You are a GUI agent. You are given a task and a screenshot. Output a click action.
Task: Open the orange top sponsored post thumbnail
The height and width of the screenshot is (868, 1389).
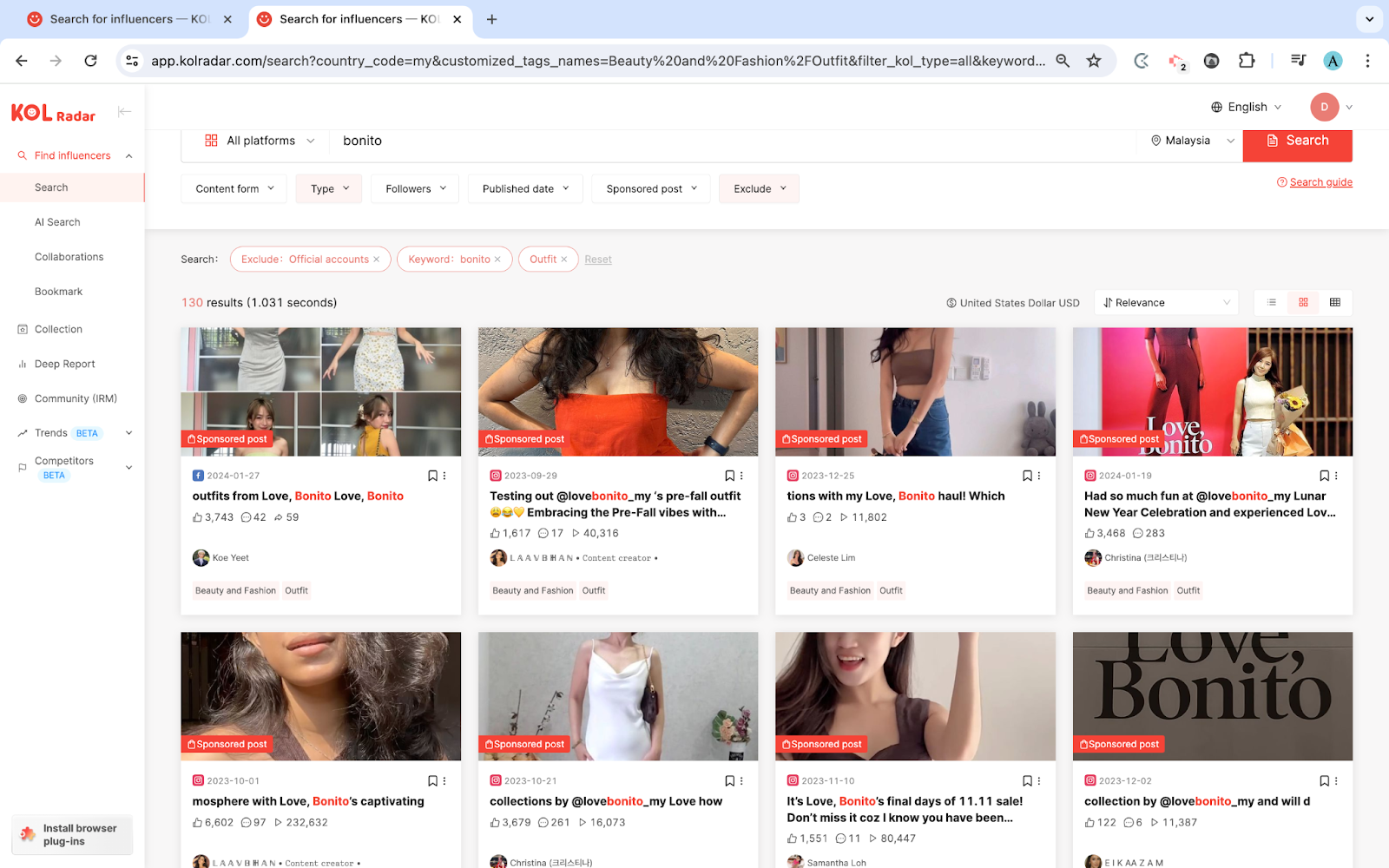tap(618, 391)
